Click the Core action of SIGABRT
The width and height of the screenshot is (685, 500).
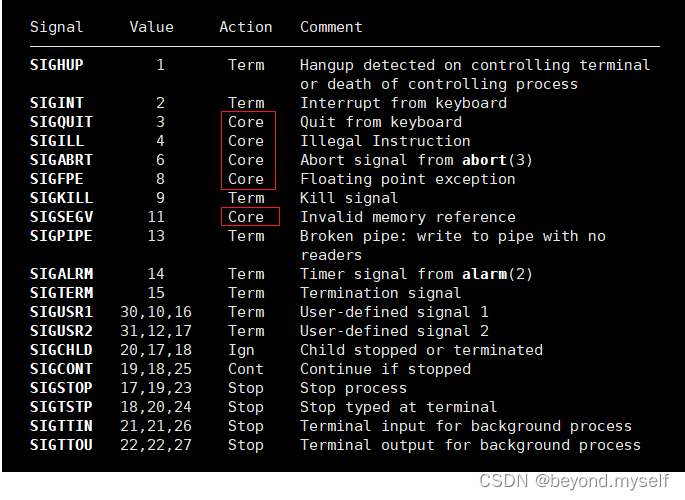coord(246,160)
